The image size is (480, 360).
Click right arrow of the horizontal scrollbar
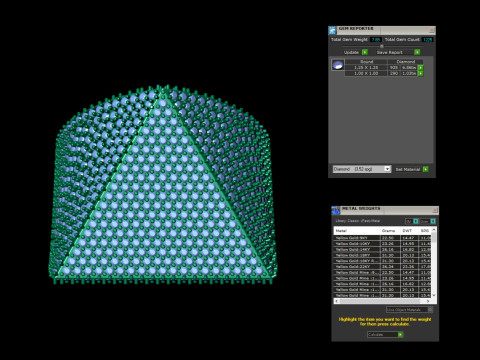click(428, 301)
